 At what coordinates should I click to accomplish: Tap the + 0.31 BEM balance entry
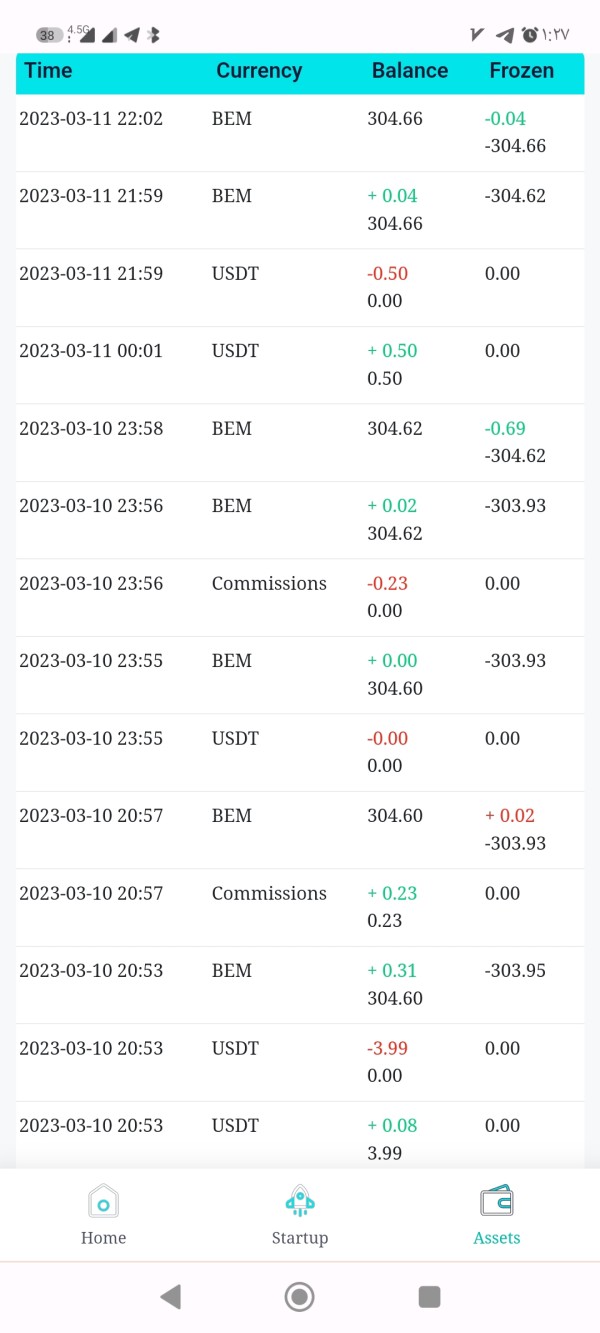tap(392, 970)
